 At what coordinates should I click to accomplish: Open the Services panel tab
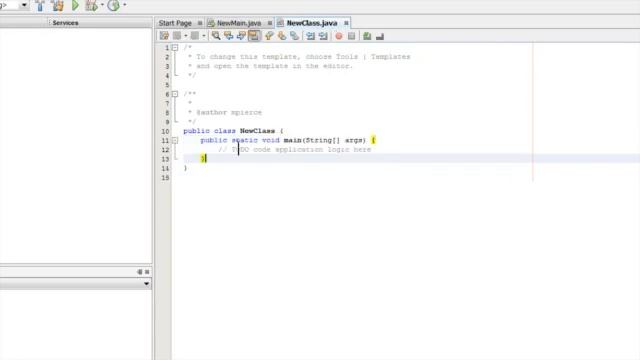(65, 23)
